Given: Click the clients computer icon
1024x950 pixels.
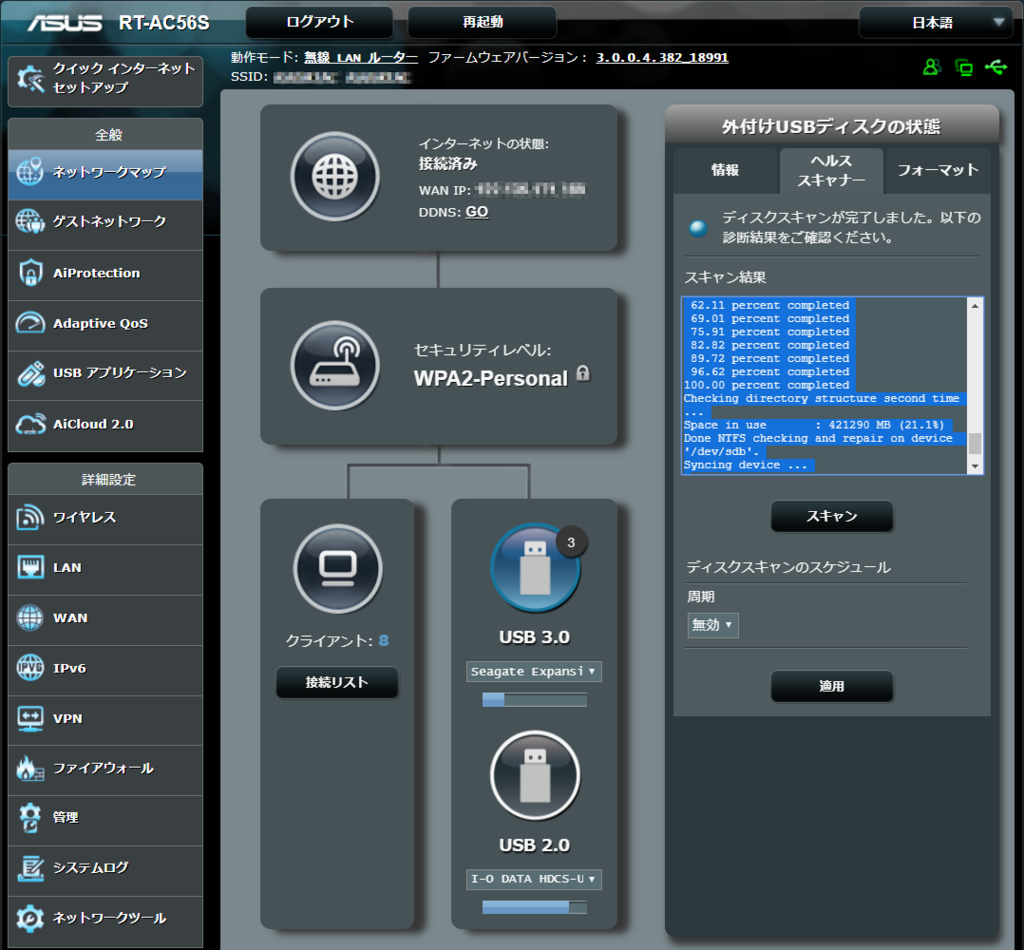Looking at the screenshot, I should [x=338, y=568].
